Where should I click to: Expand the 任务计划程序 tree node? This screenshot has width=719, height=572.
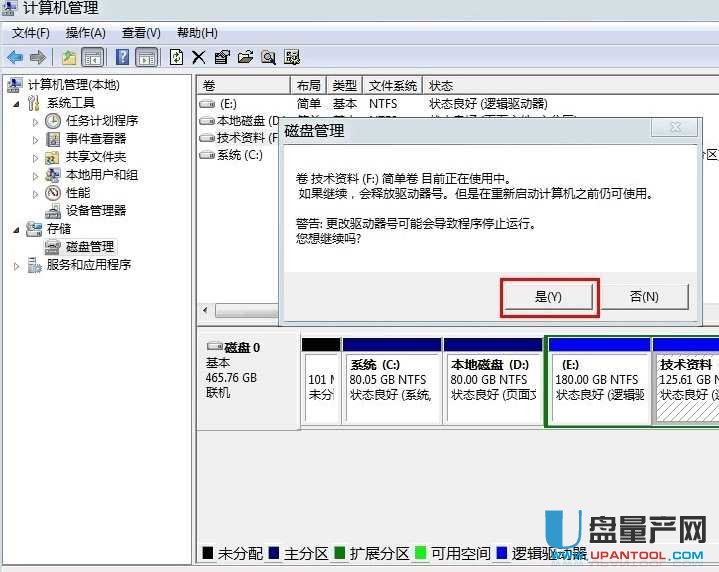tap(36, 121)
